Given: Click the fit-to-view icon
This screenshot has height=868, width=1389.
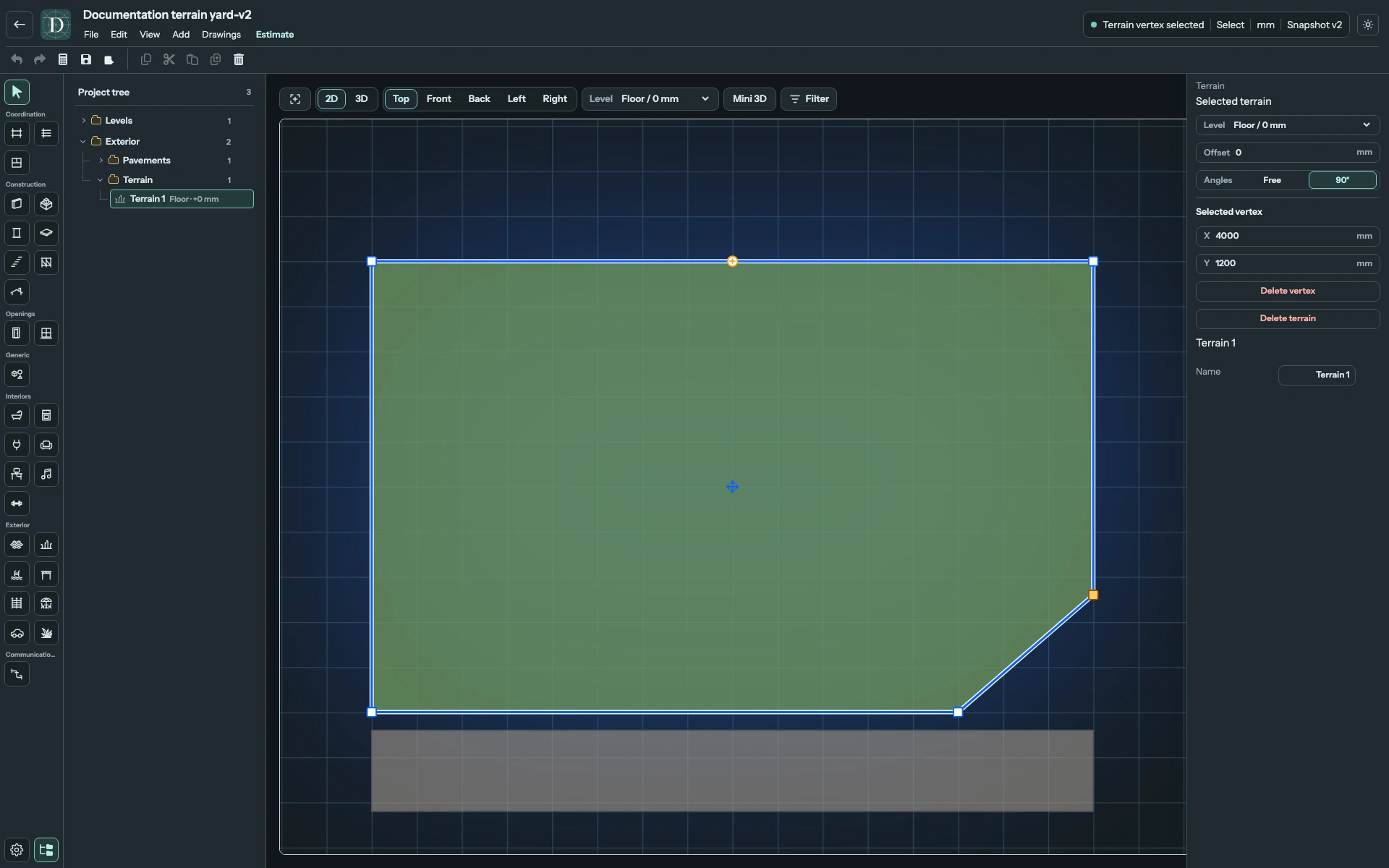Looking at the screenshot, I should click(x=295, y=99).
